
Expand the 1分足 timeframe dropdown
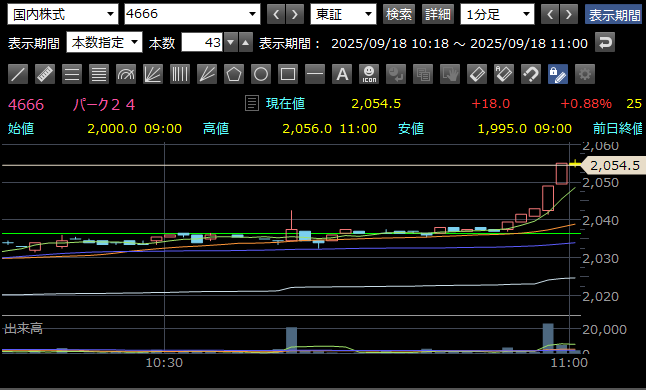(497, 14)
